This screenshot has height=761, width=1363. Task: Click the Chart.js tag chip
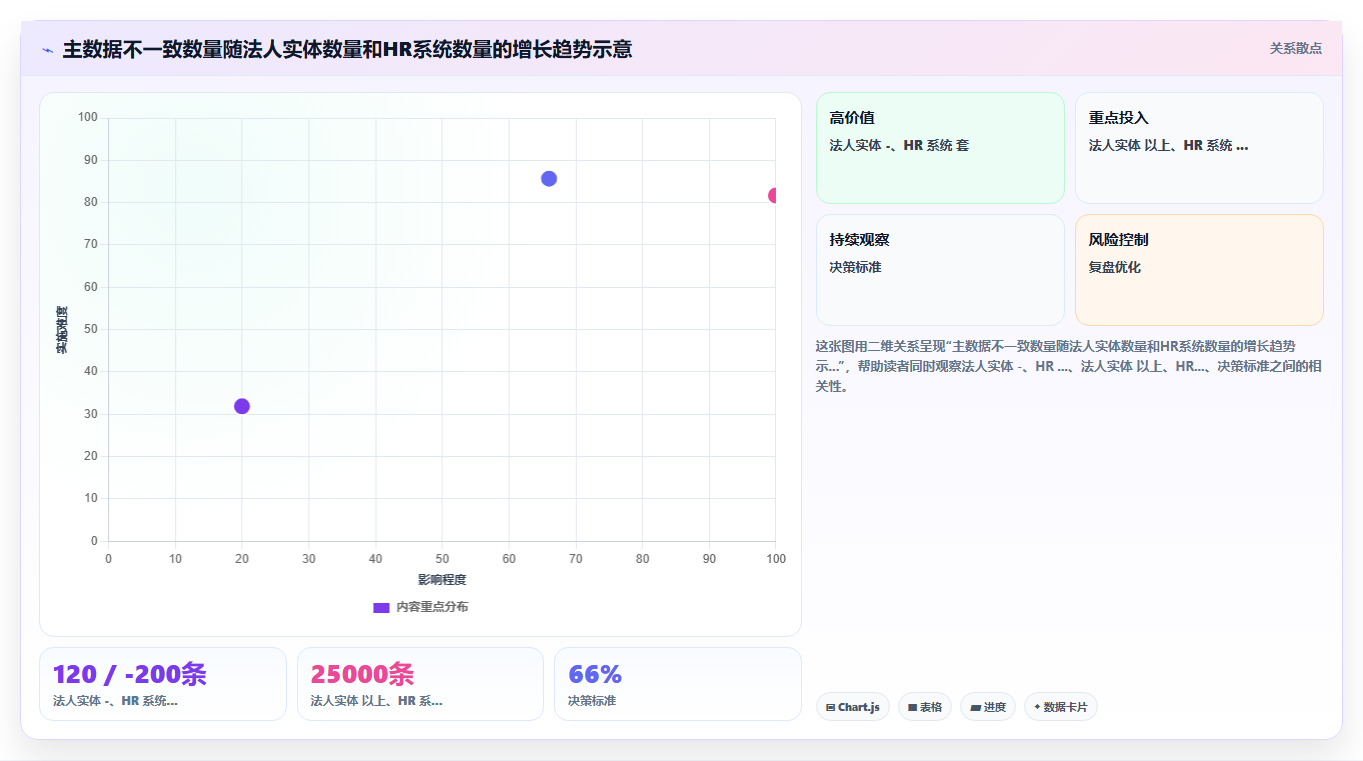click(x=853, y=707)
